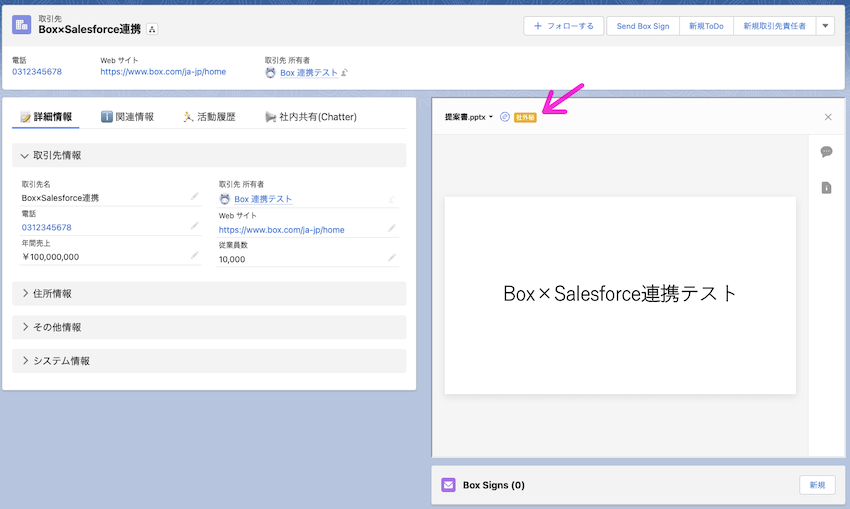Edit the 従業員数 field pencil icon
The image size is (850, 509).
[x=392, y=257]
